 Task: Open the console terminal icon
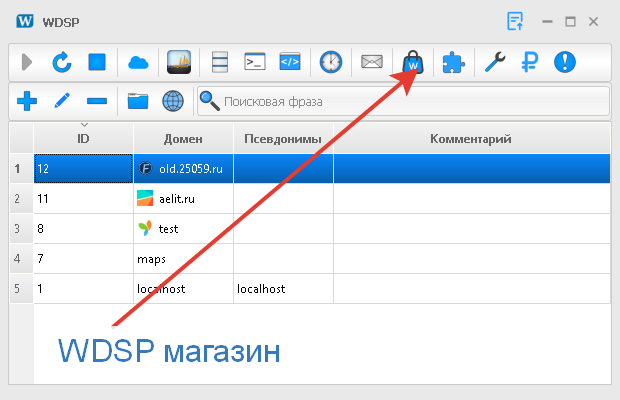255,62
